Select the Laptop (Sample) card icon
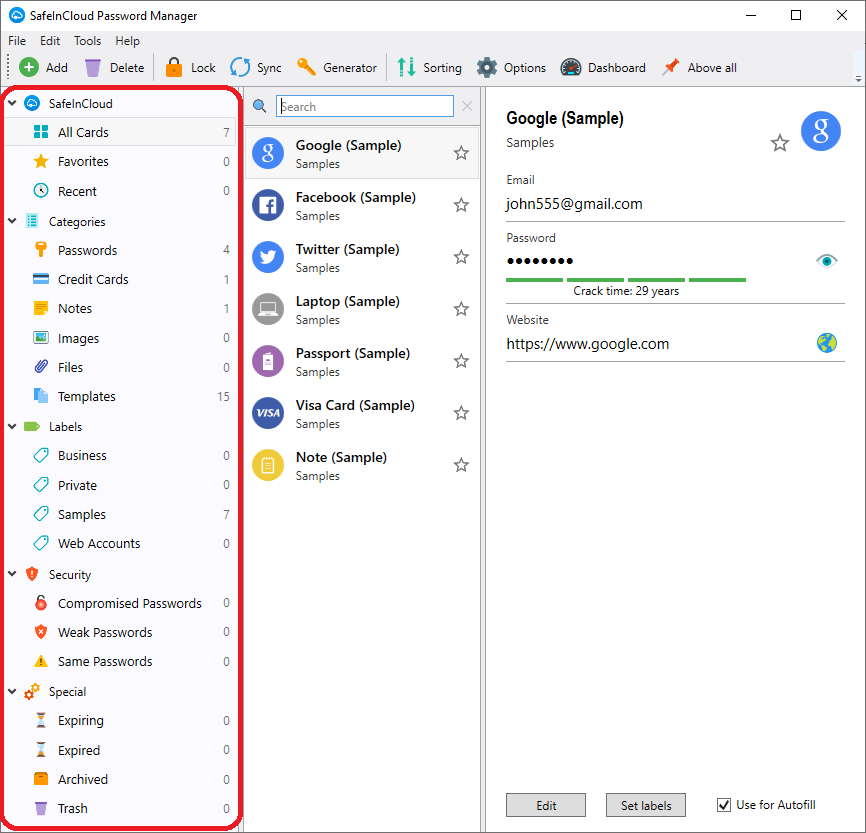 (268, 309)
